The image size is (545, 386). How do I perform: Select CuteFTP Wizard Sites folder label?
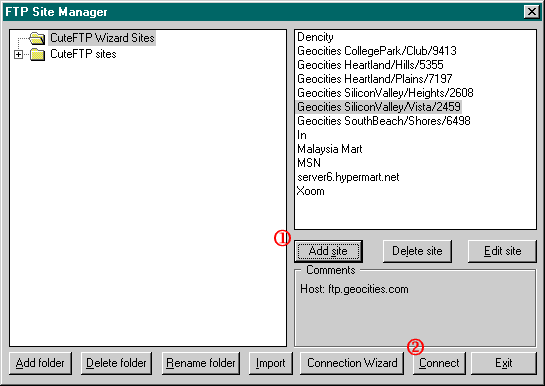[102, 38]
